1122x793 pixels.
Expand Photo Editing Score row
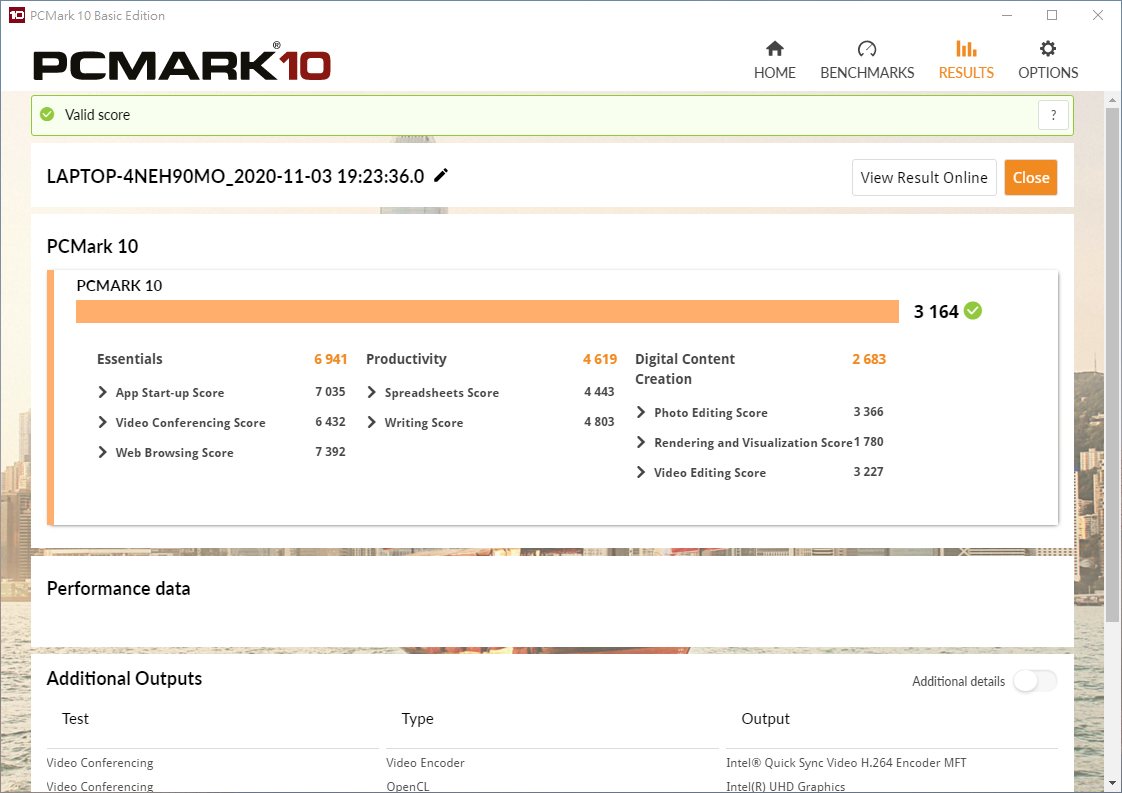point(641,413)
